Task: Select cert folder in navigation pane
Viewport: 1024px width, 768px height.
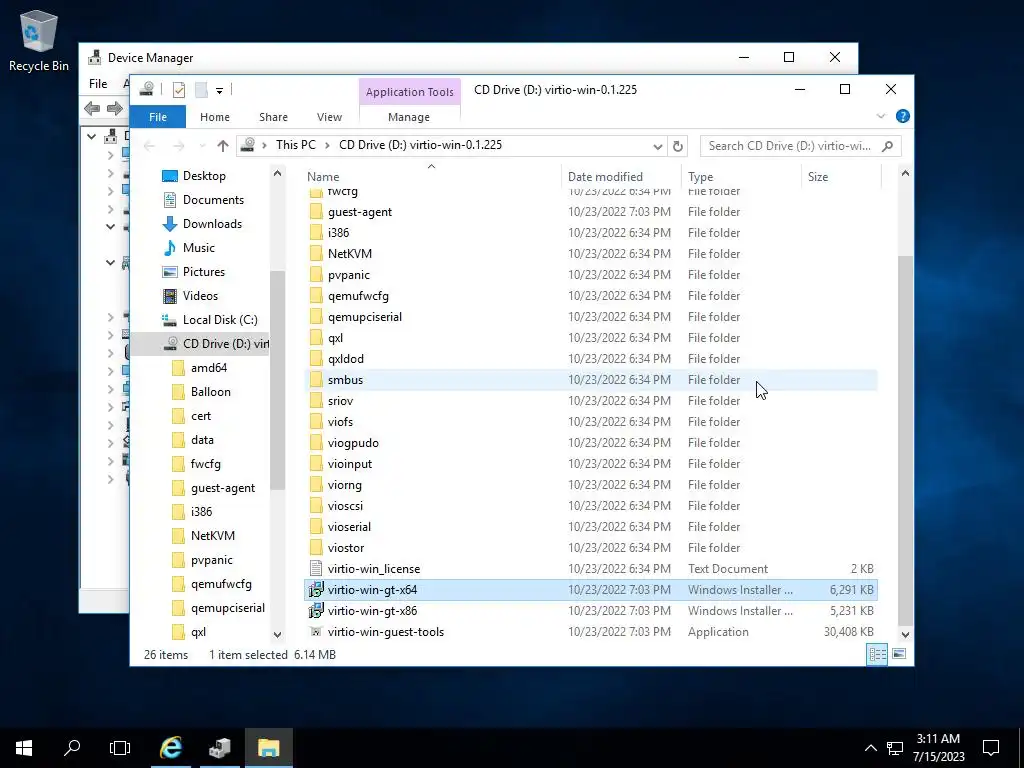Action: (200, 416)
